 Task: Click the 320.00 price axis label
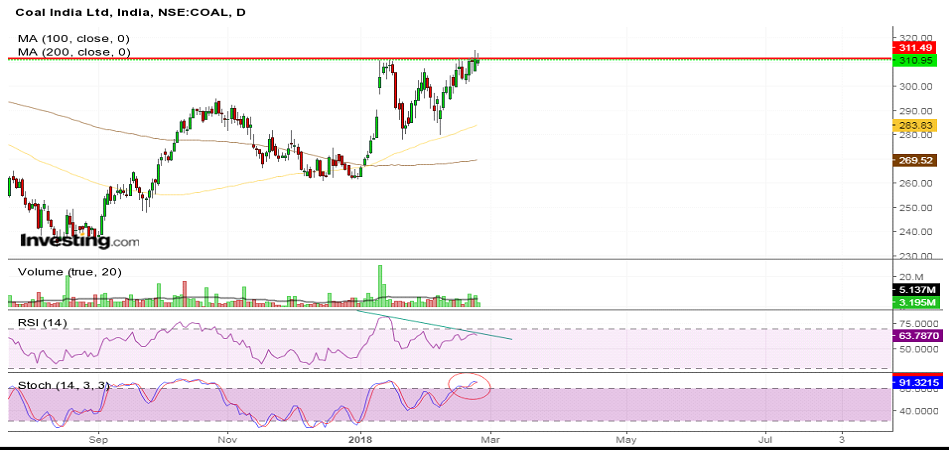[915, 37]
